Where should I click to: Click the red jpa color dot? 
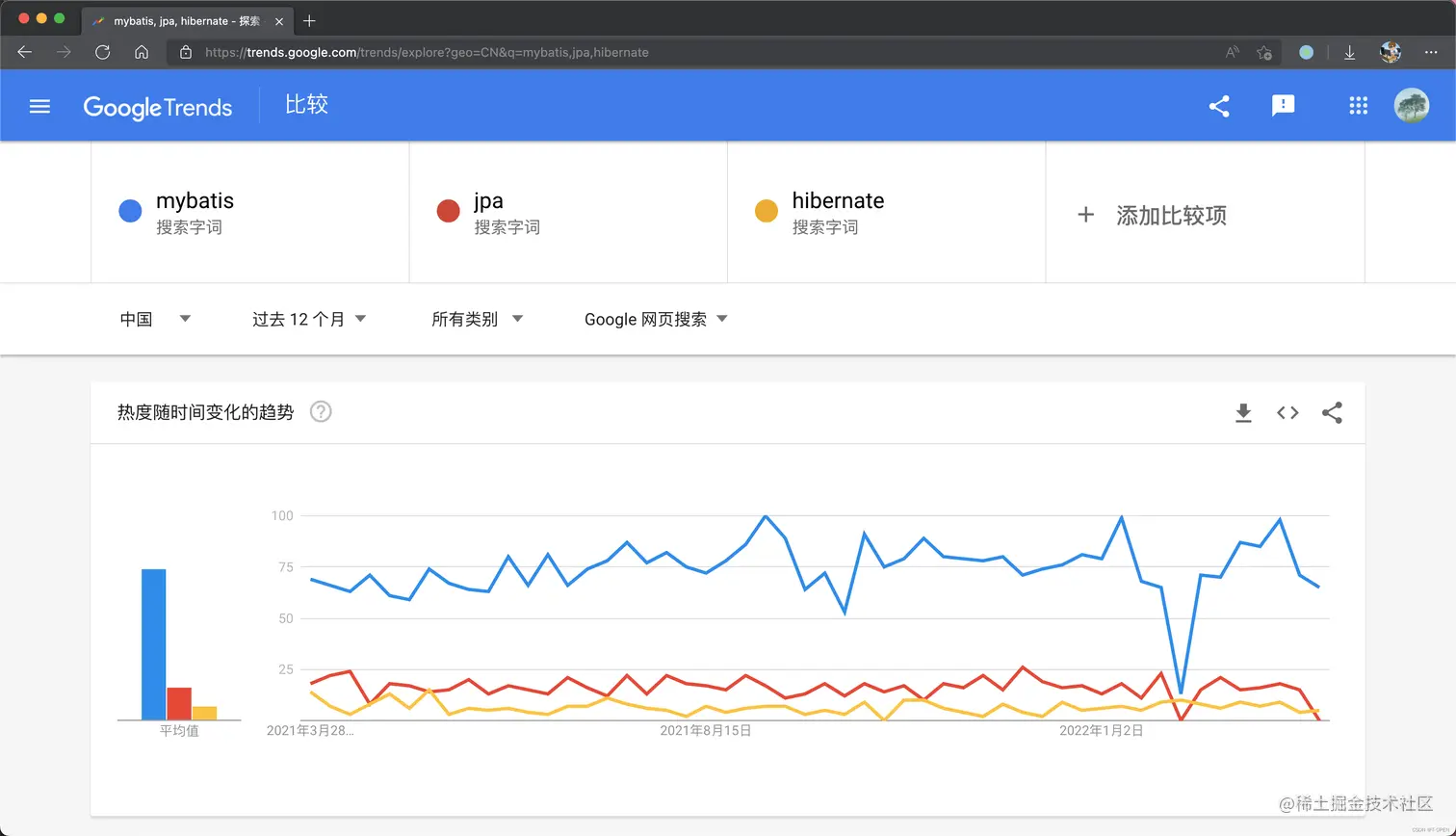448,211
